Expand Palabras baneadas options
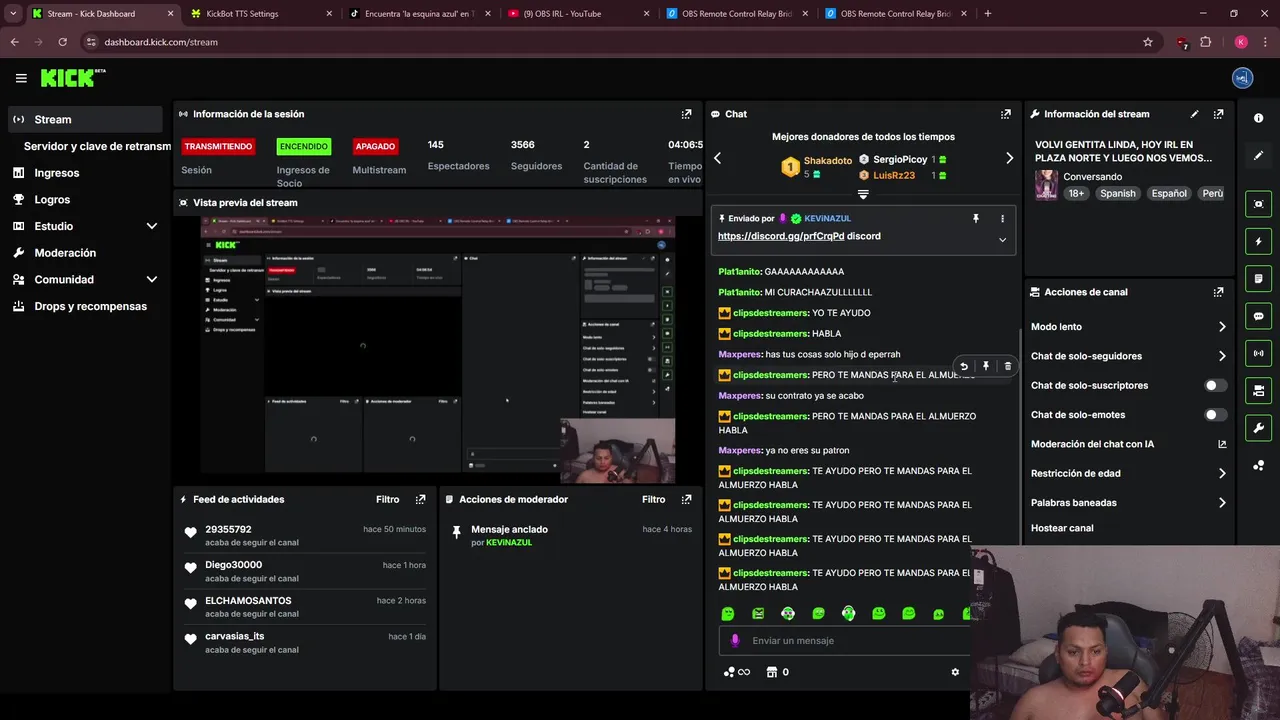This screenshot has height=720, width=1280. (x=1222, y=503)
